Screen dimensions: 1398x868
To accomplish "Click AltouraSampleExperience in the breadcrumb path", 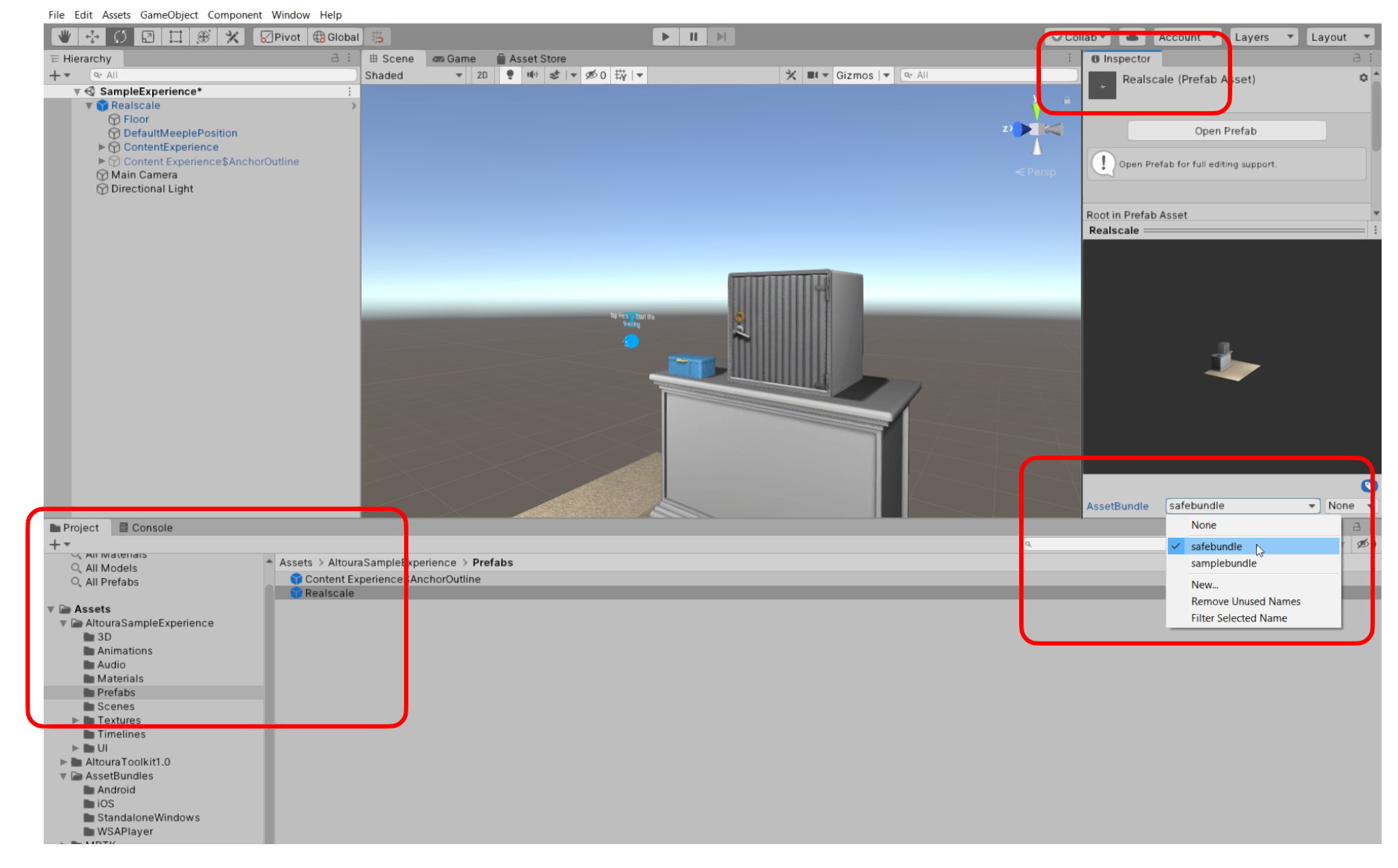I will click(x=392, y=563).
